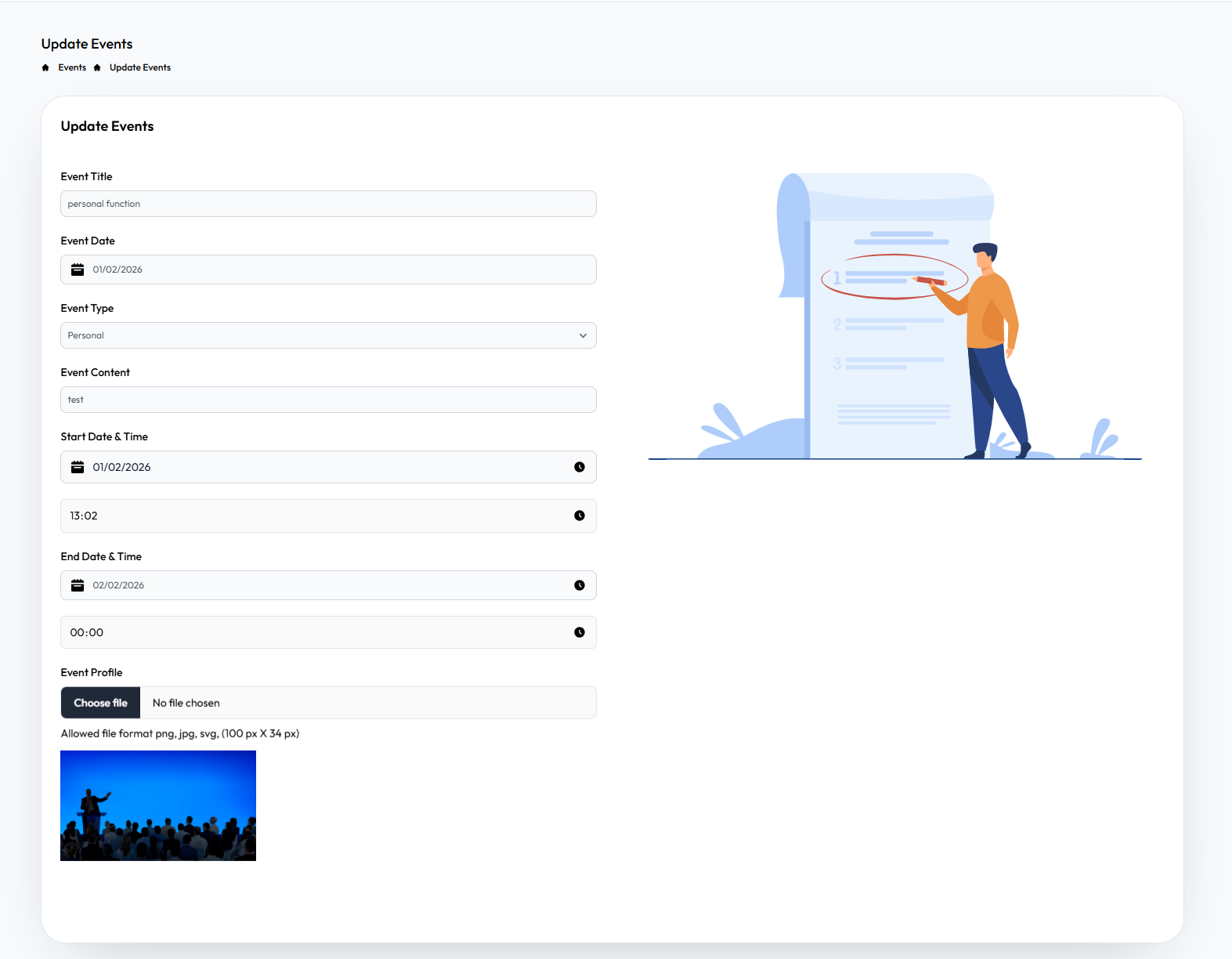Click the Event Content field containing test
The width and height of the screenshot is (1232, 959).
(x=328, y=400)
